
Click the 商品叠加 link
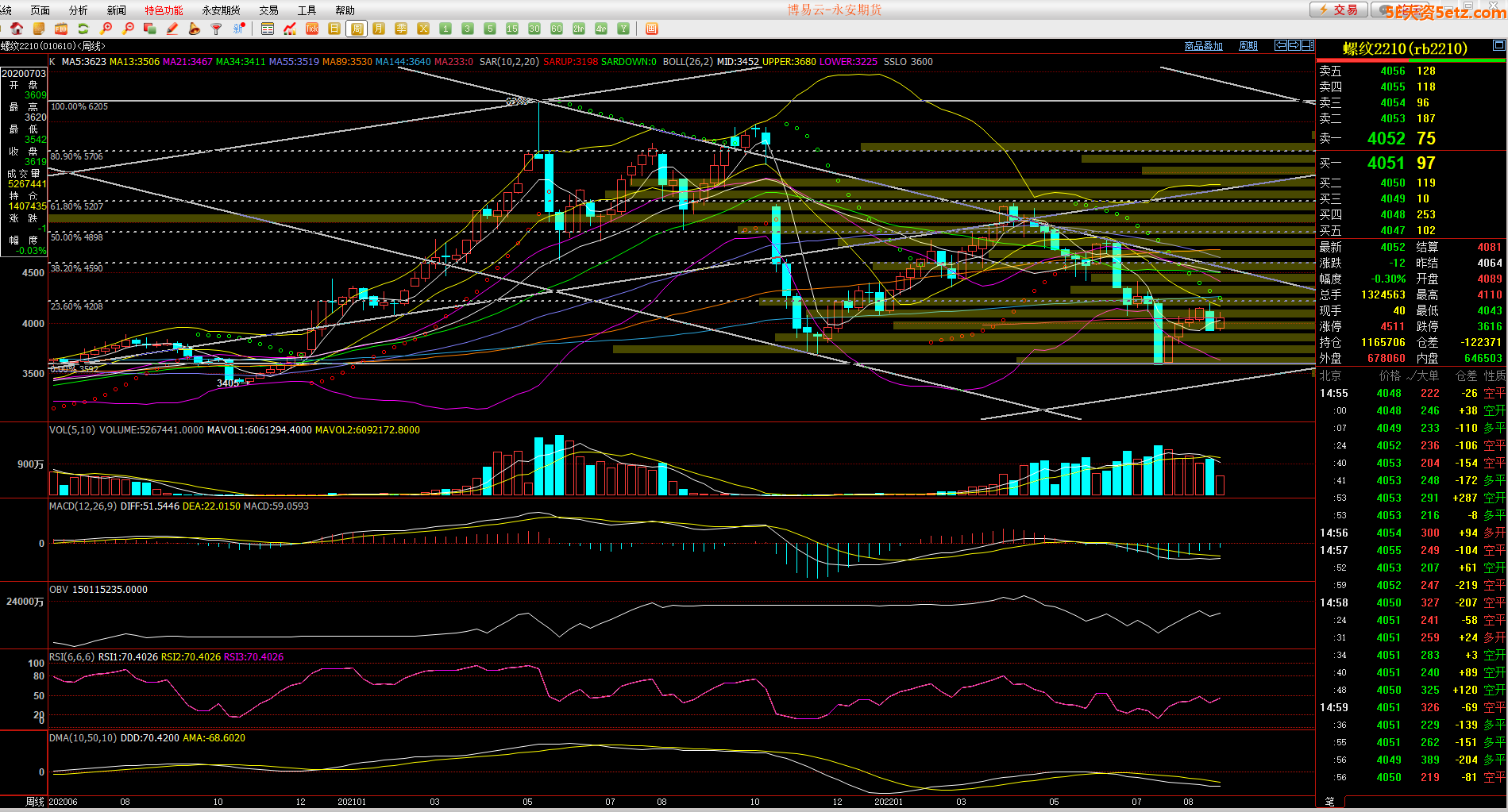tap(1204, 46)
